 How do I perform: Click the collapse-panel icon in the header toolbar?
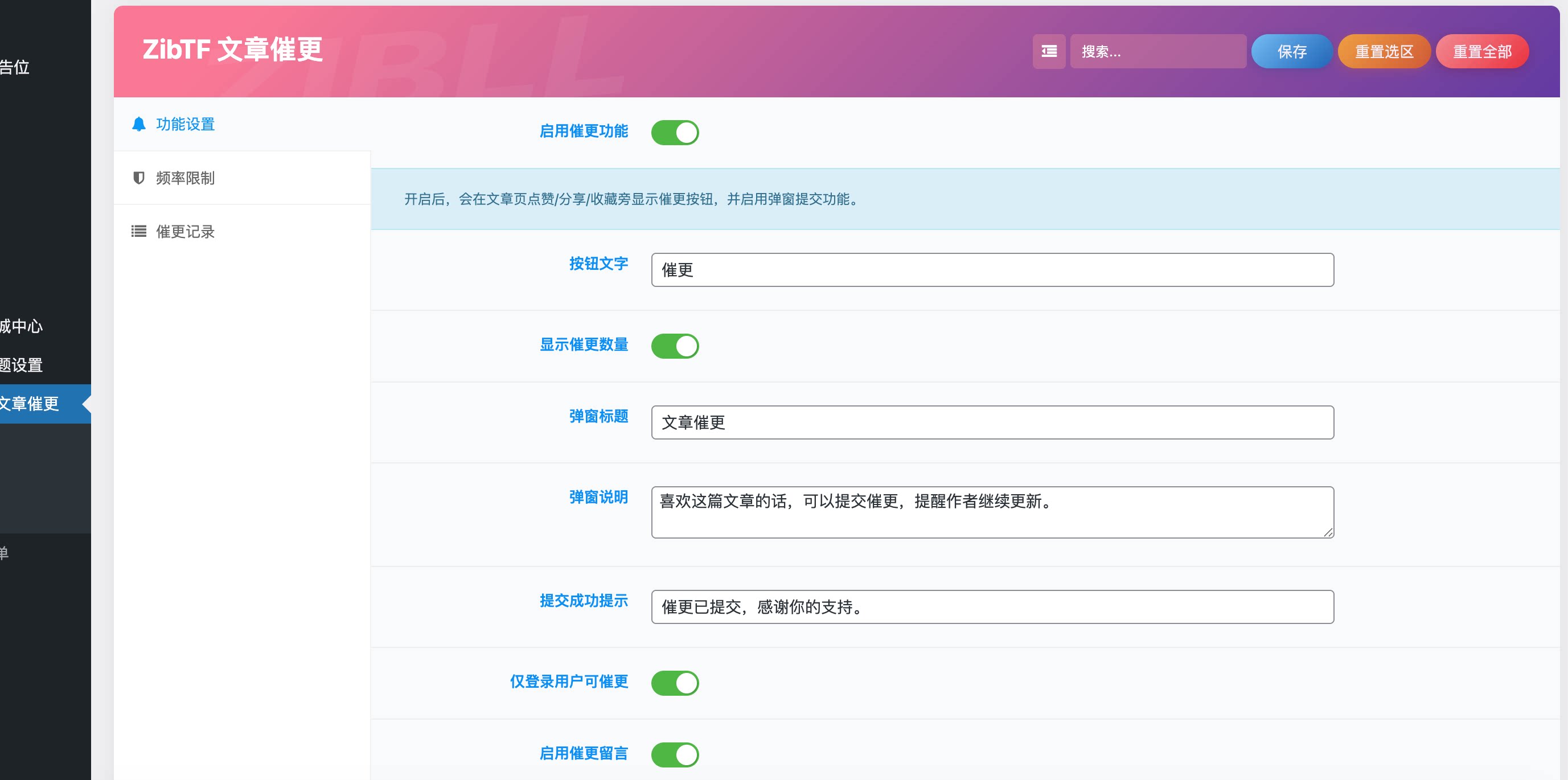[x=1049, y=51]
